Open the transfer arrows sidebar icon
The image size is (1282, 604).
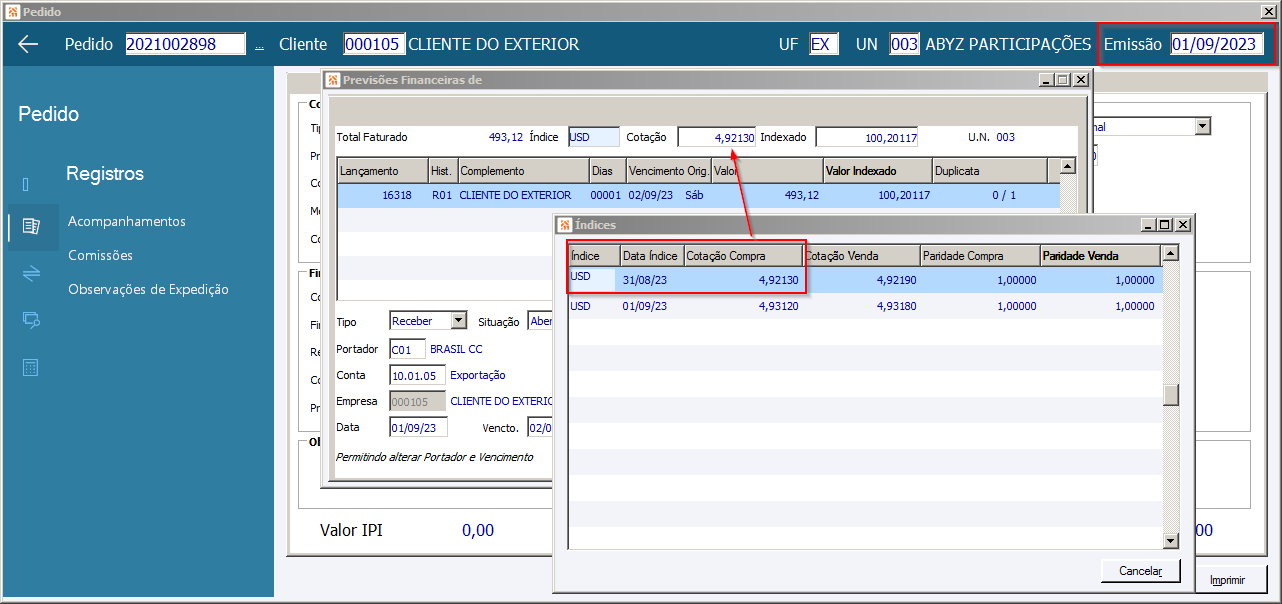31,274
